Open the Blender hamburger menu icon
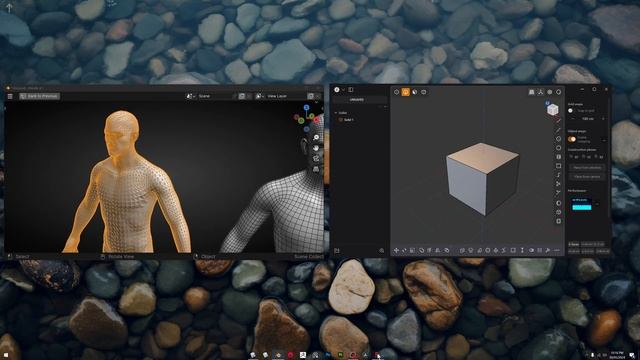Viewport: 640px width, 360px height. (x=10, y=96)
